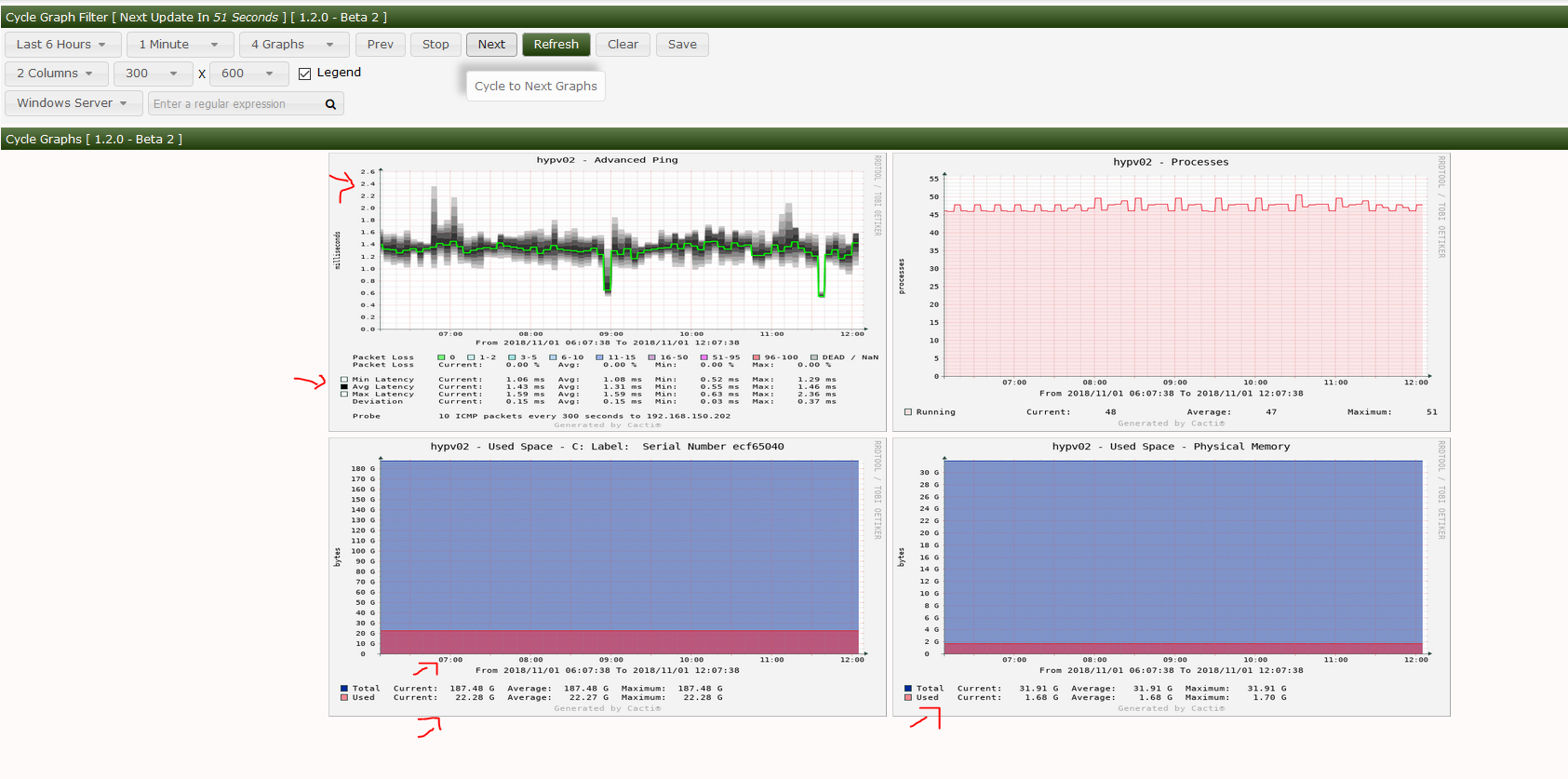Image resolution: width=1568 pixels, height=779 pixels.
Task: Click the Clear filter button
Action: pos(623,45)
